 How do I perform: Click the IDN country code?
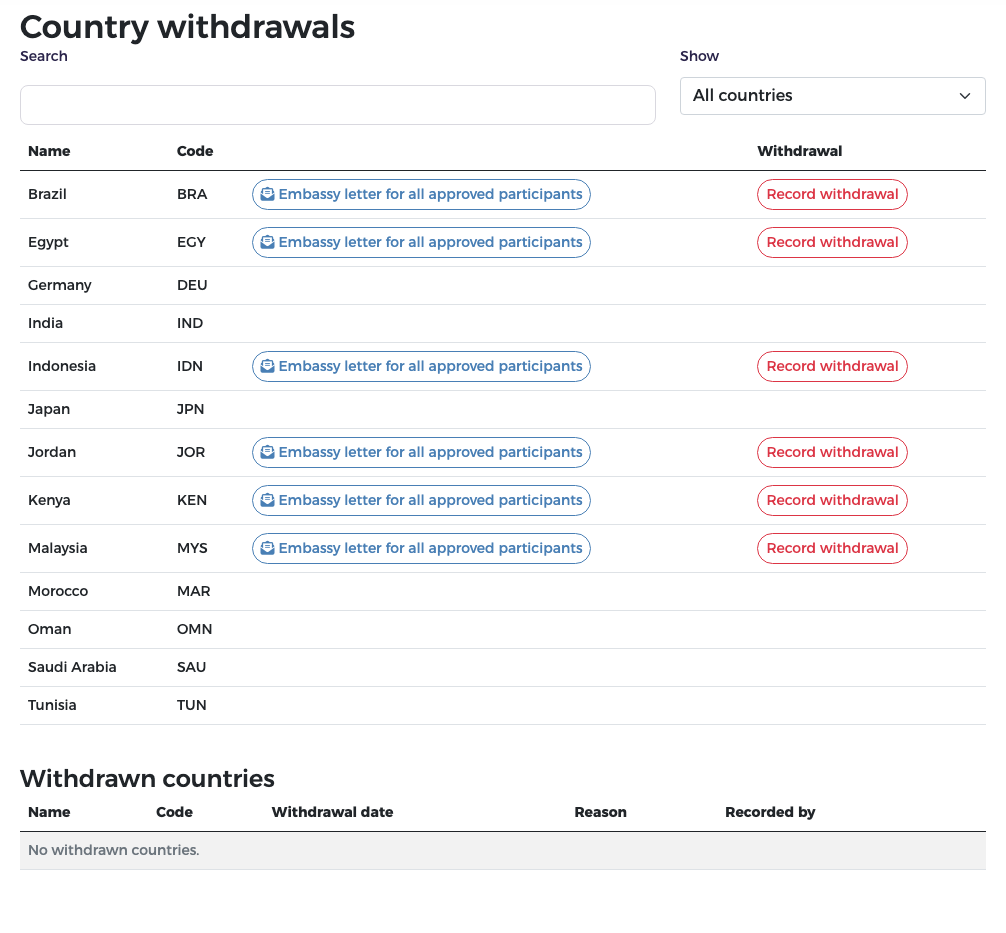(x=190, y=366)
